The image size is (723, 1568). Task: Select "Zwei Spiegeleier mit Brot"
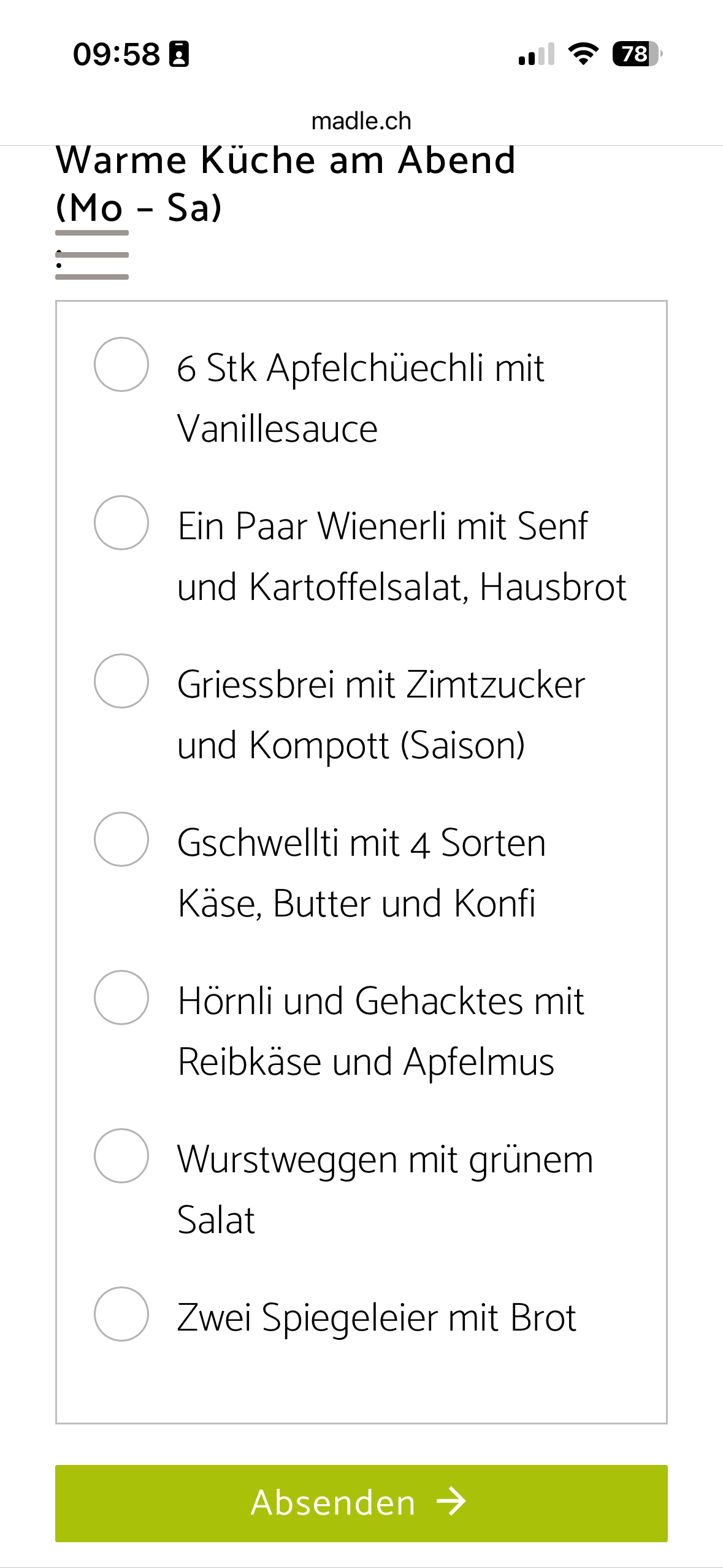pos(121,1314)
